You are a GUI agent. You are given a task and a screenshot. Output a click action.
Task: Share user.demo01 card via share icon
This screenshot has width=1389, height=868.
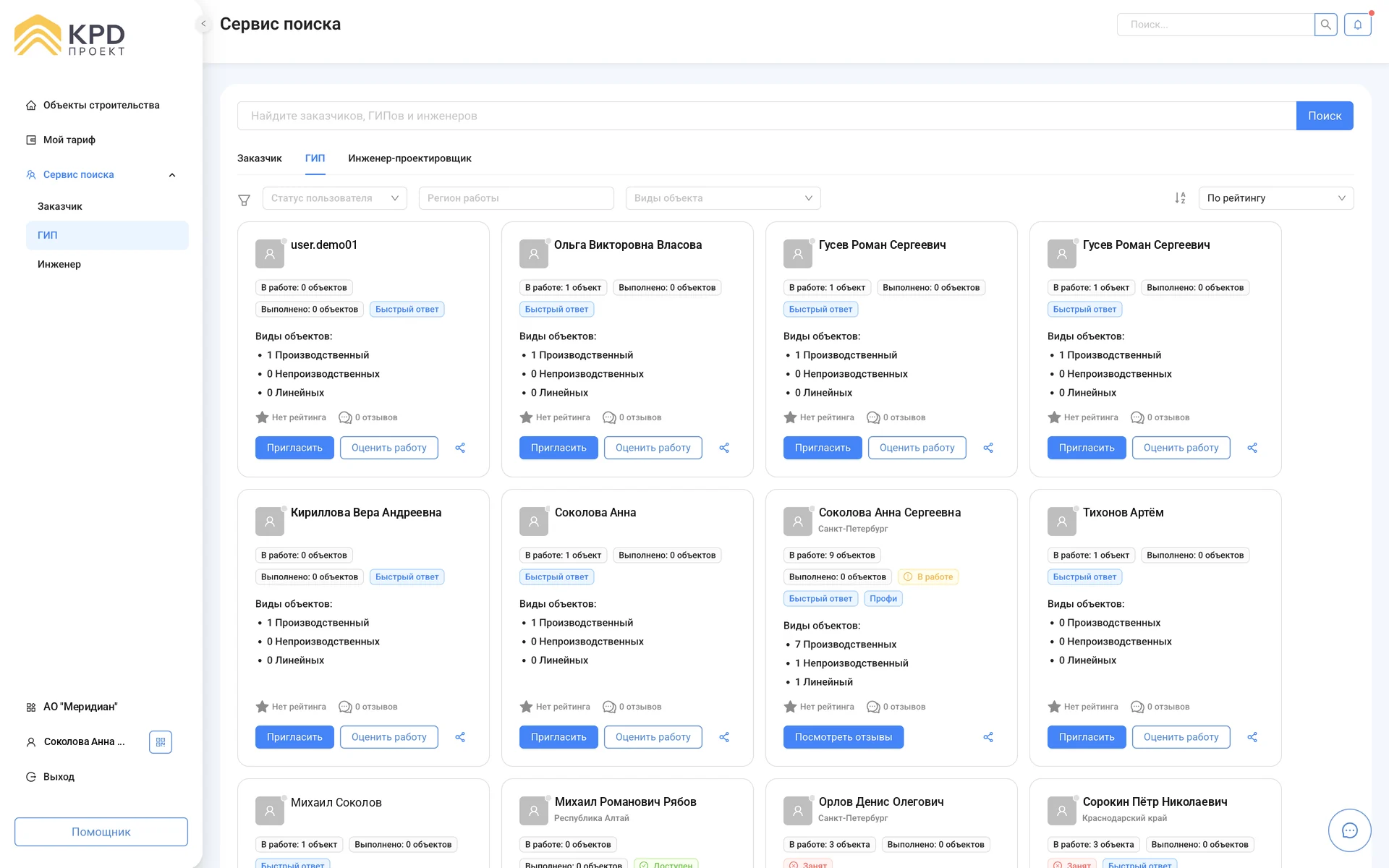[x=460, y=448]
